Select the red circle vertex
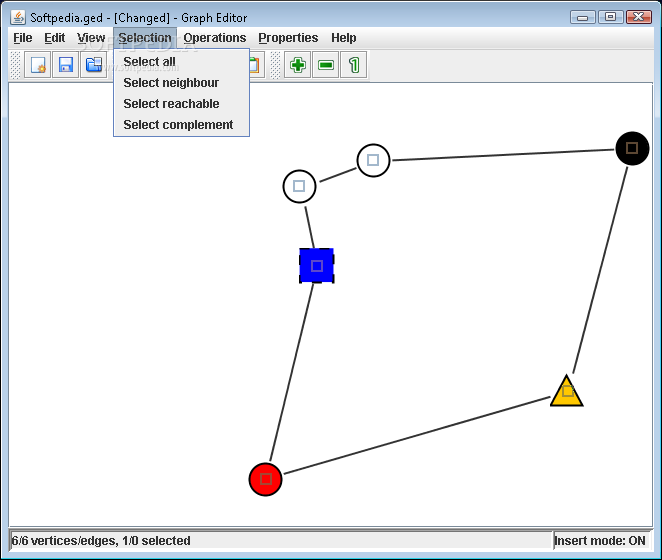Screen dimensions: 662x560 tap(265, 479)
